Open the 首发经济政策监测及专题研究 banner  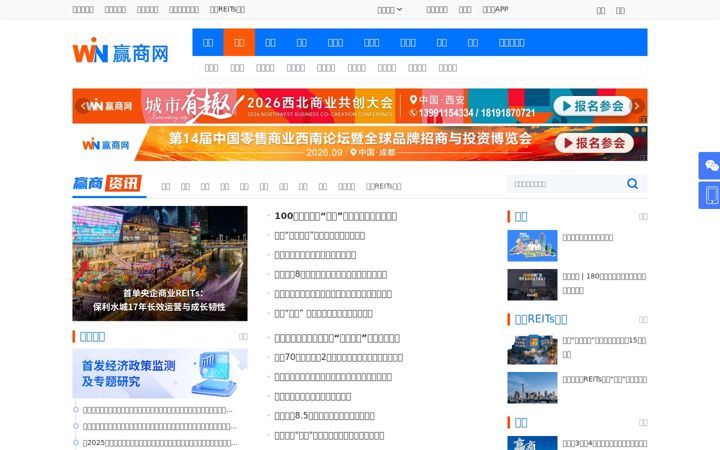(x=160, y=373)
